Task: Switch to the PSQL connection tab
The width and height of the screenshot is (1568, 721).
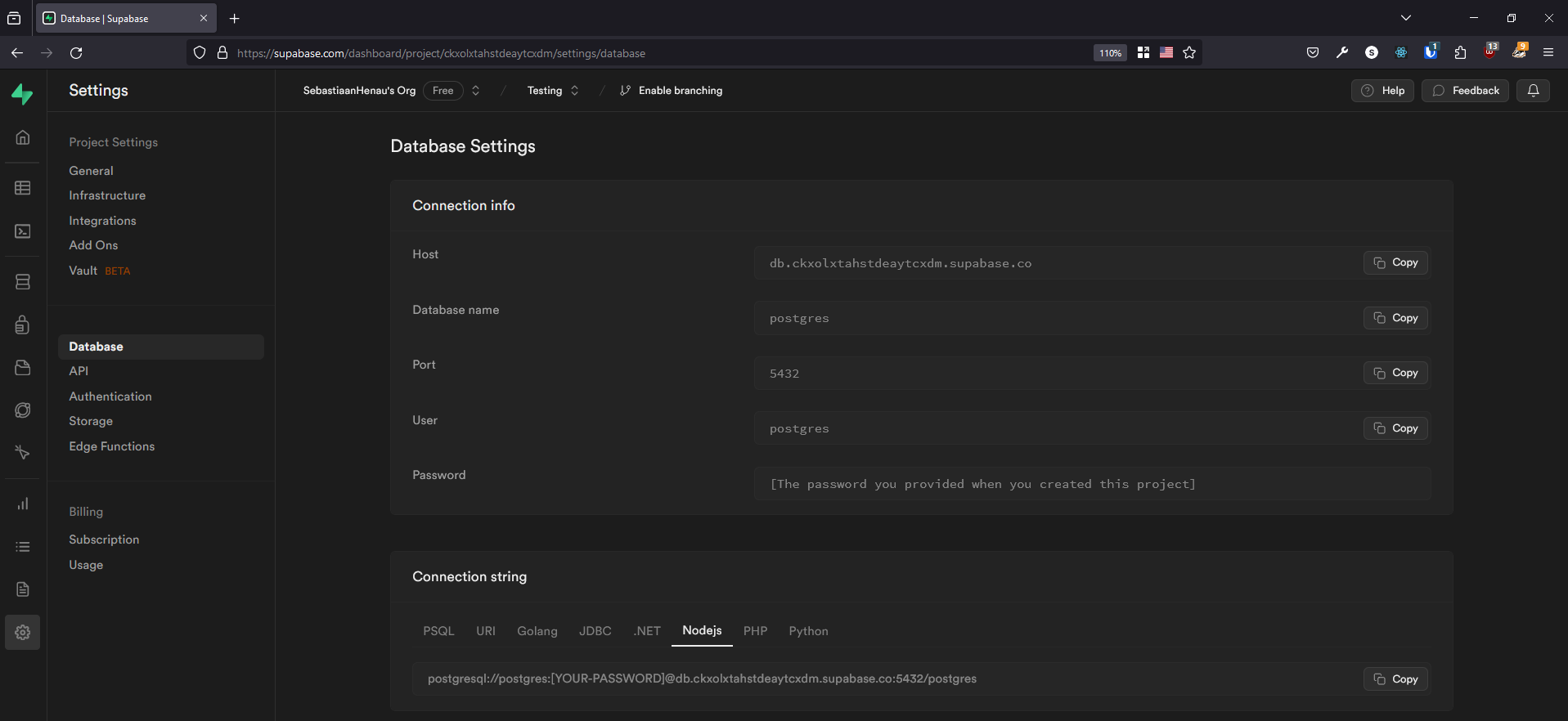Action: pos(438,631)
